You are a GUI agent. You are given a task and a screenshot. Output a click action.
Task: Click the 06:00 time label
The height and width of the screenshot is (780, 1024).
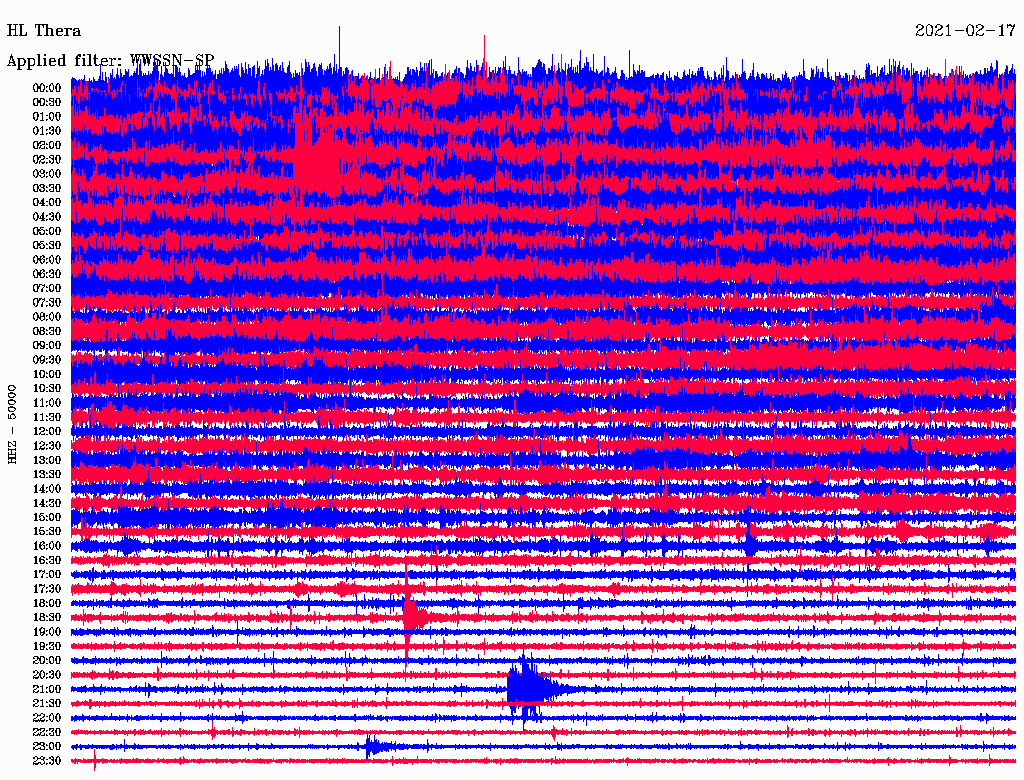pos(47,259)
